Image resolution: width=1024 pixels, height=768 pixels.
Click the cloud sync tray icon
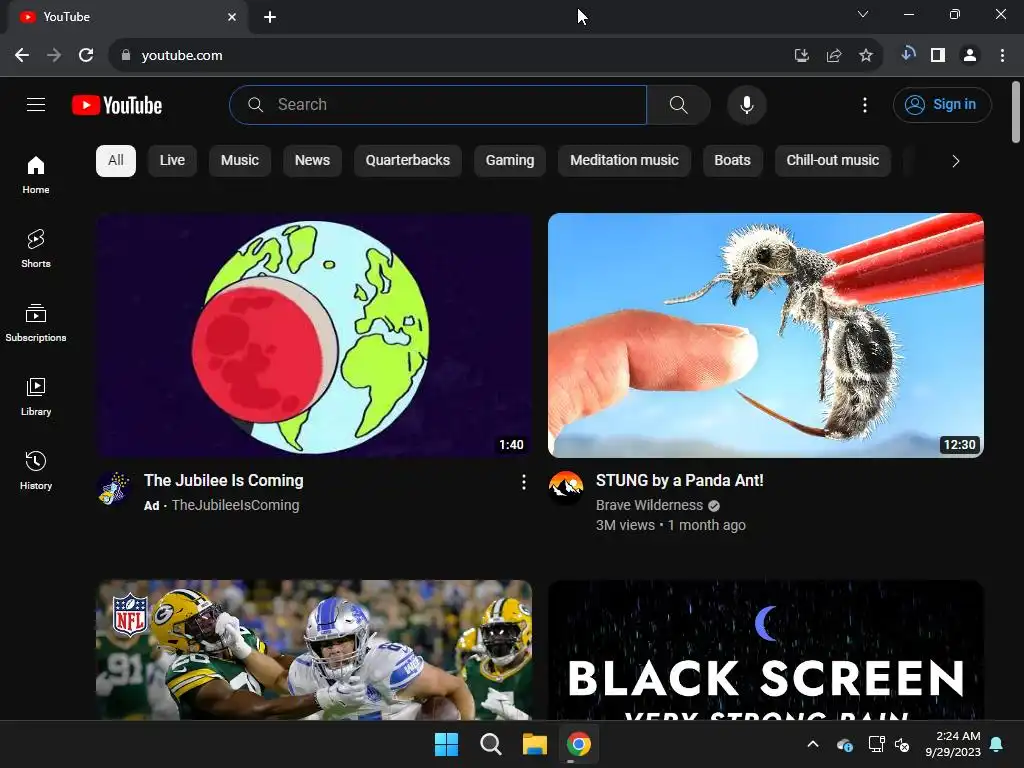click(844, 744)
